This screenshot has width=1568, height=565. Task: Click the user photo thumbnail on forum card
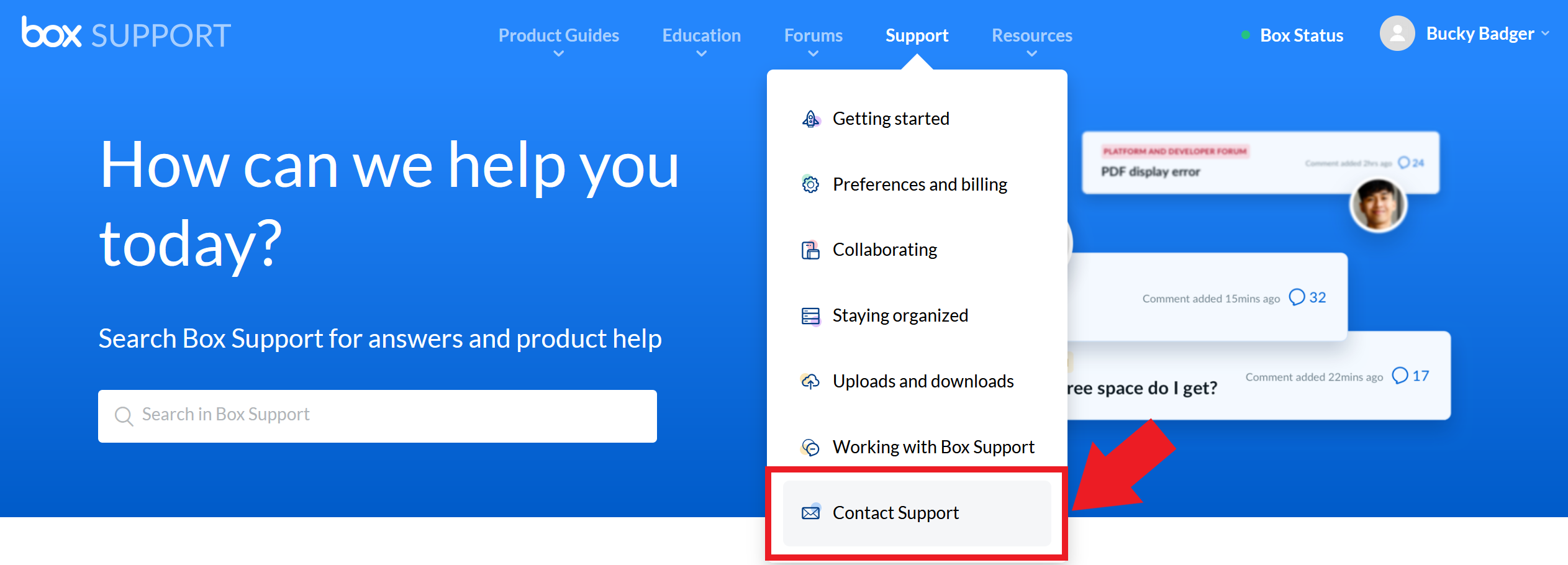click(x=1378, y=206)
